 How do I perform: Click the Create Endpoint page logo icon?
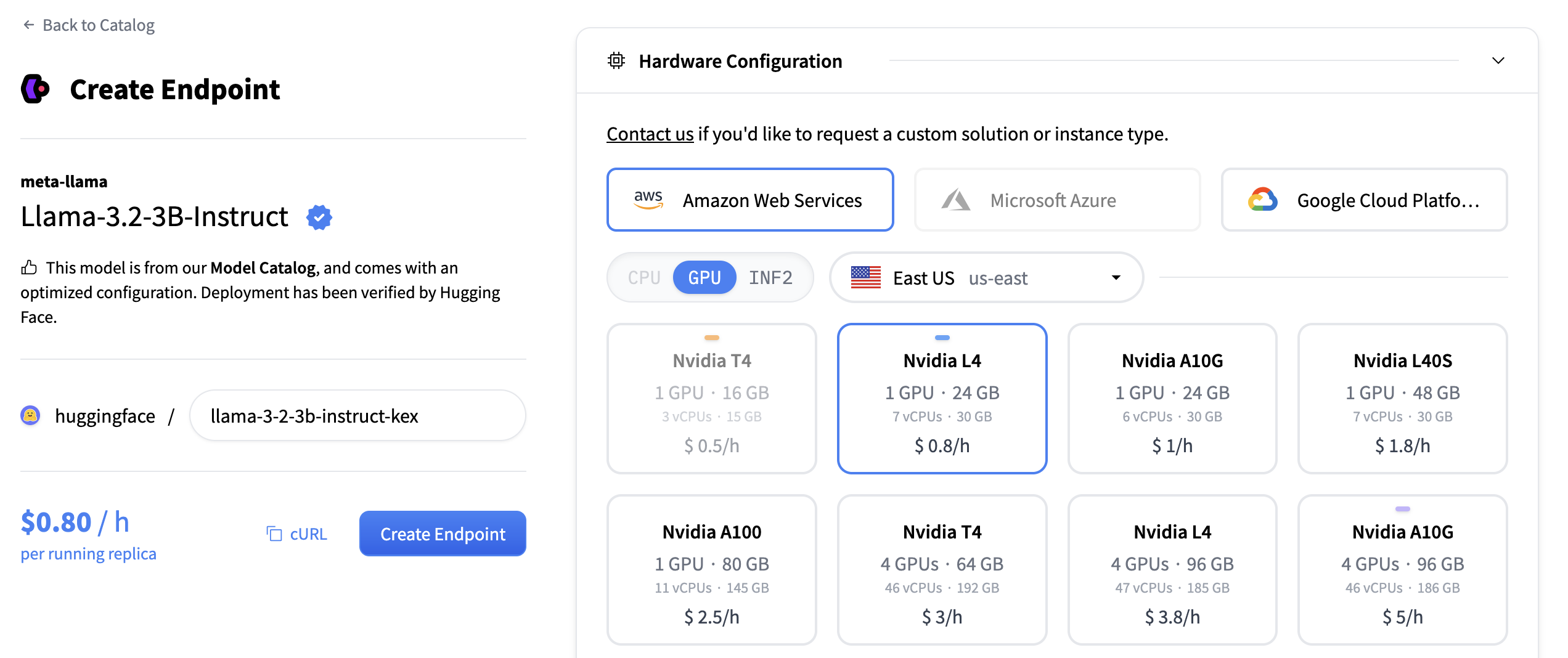tap(35, 89)
